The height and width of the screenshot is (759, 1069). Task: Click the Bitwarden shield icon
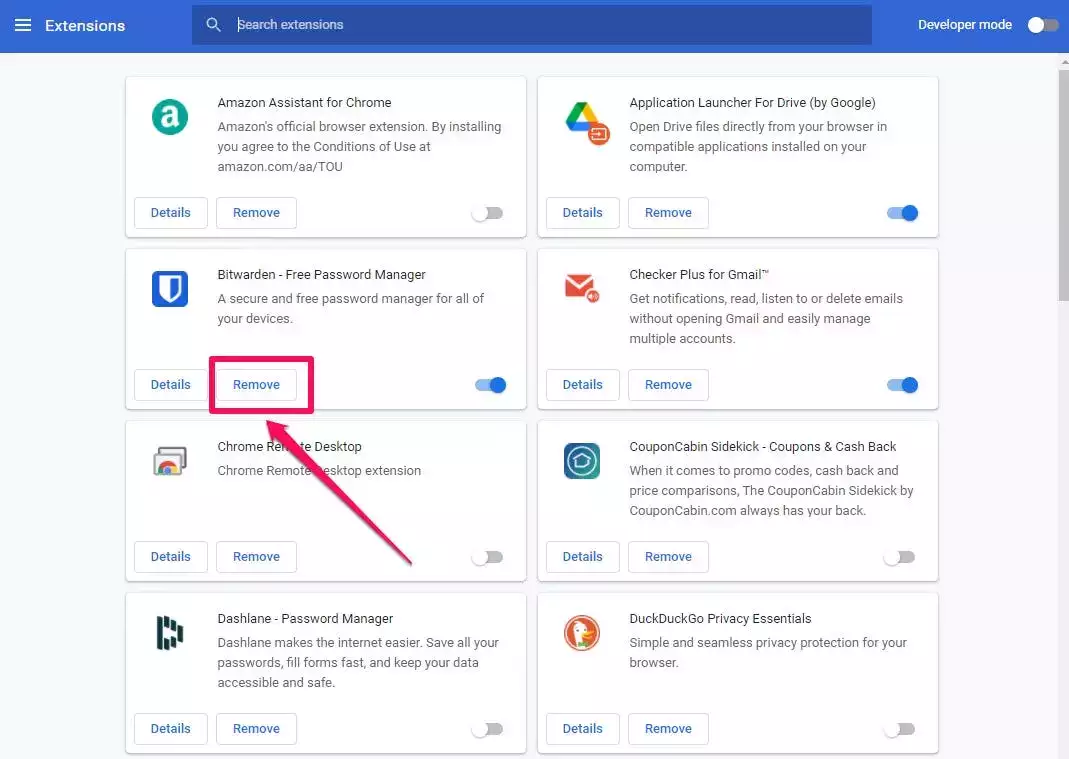(170, 288)
